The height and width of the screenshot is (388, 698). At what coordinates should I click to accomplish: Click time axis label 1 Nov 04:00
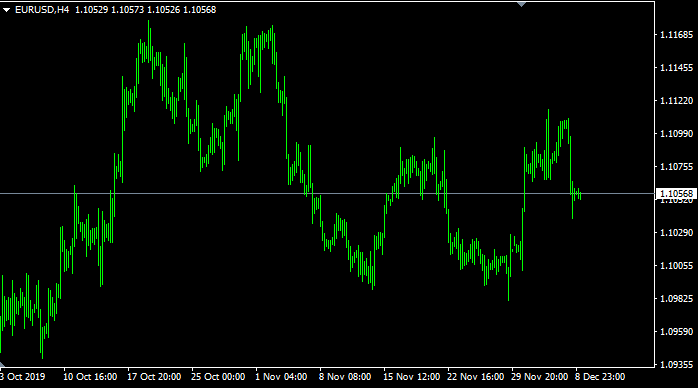pos(281,377)
